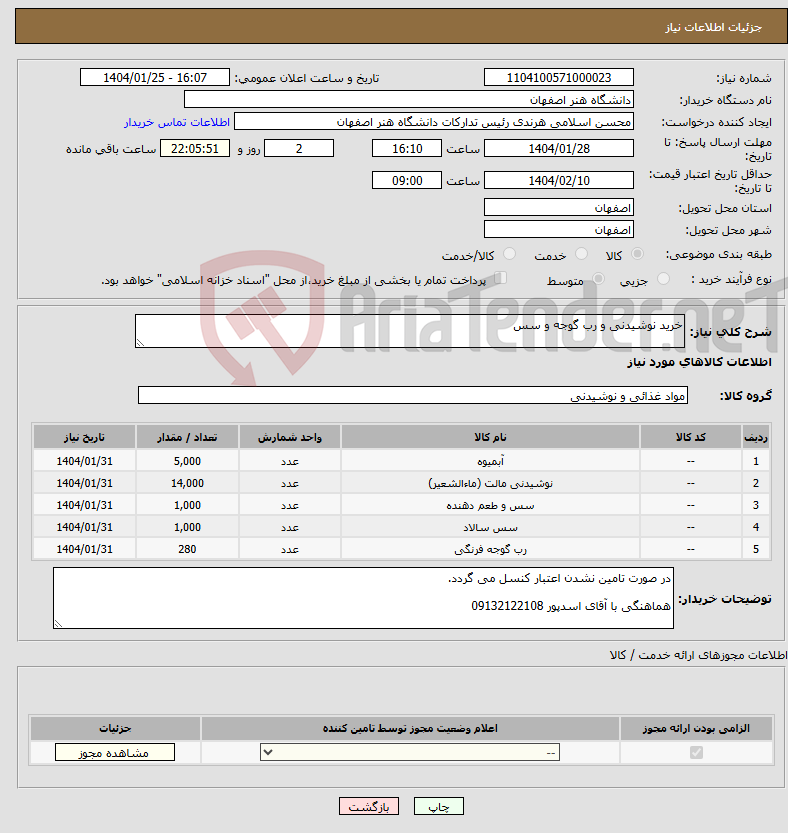Click the date cell of آبمیوه row
Screen dimensions: 788x833
(84, 461)
